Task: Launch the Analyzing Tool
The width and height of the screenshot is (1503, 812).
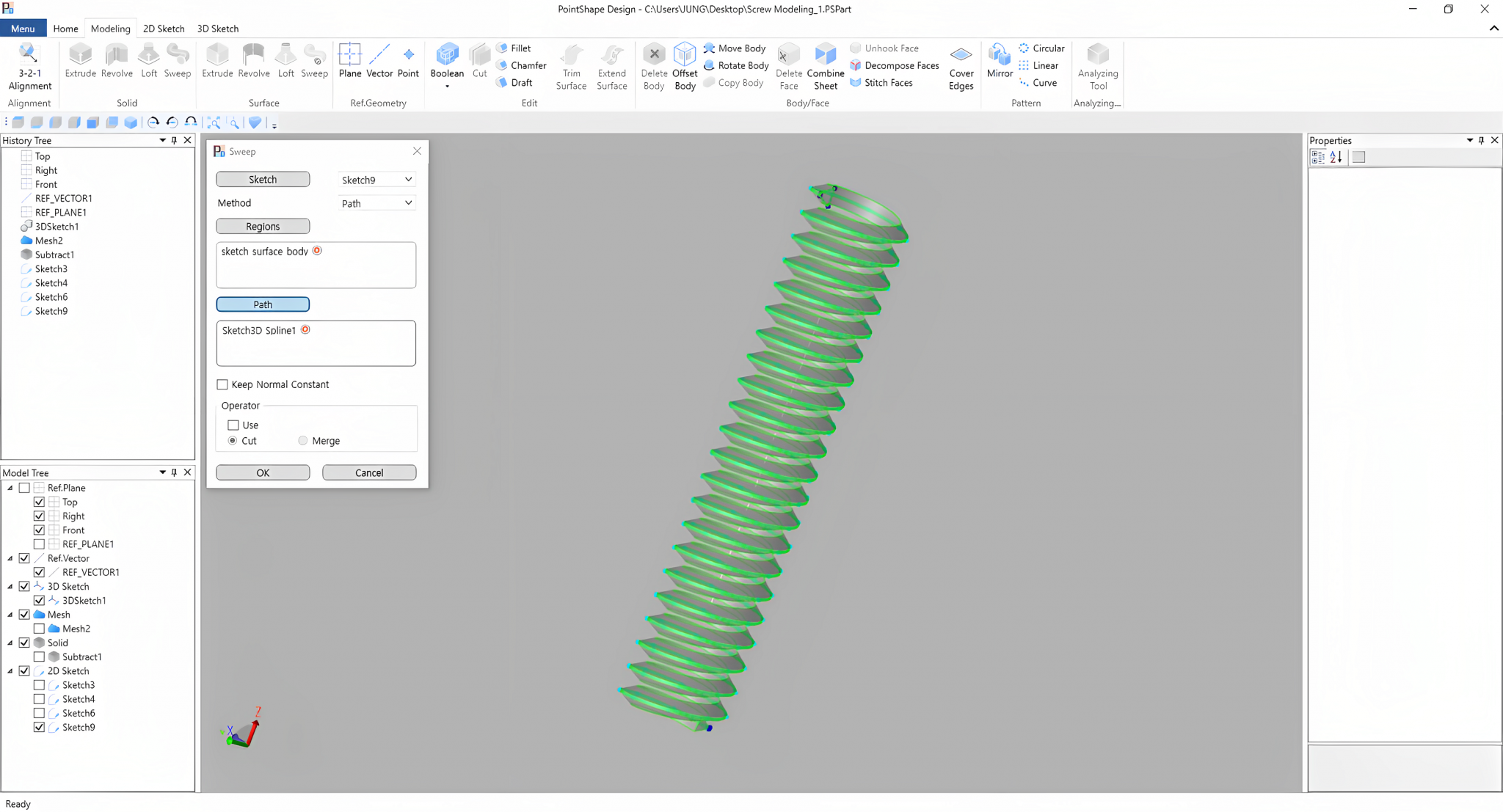Action: [1097, 65]
